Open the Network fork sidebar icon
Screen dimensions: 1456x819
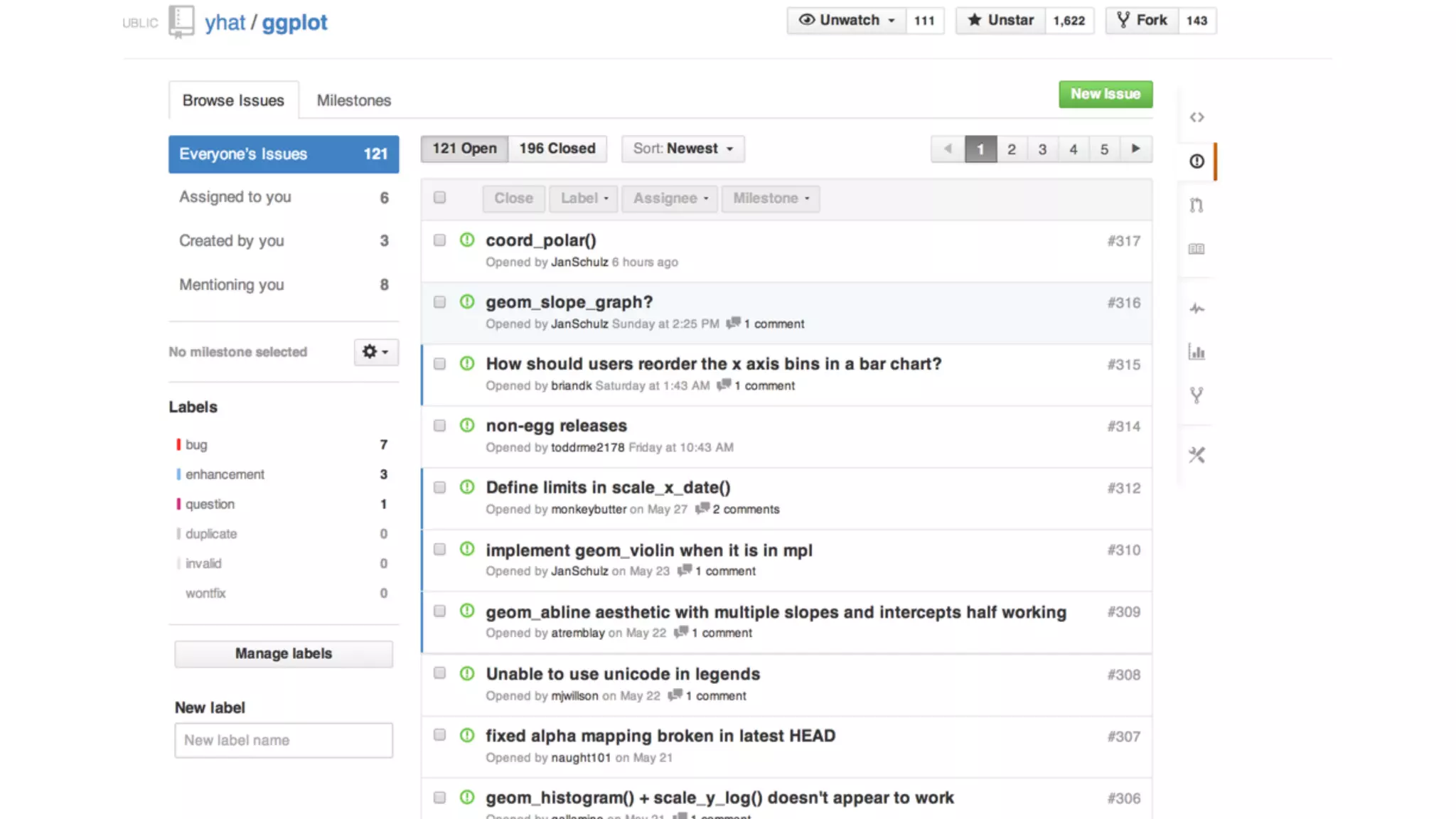[x=1197, y=395]
